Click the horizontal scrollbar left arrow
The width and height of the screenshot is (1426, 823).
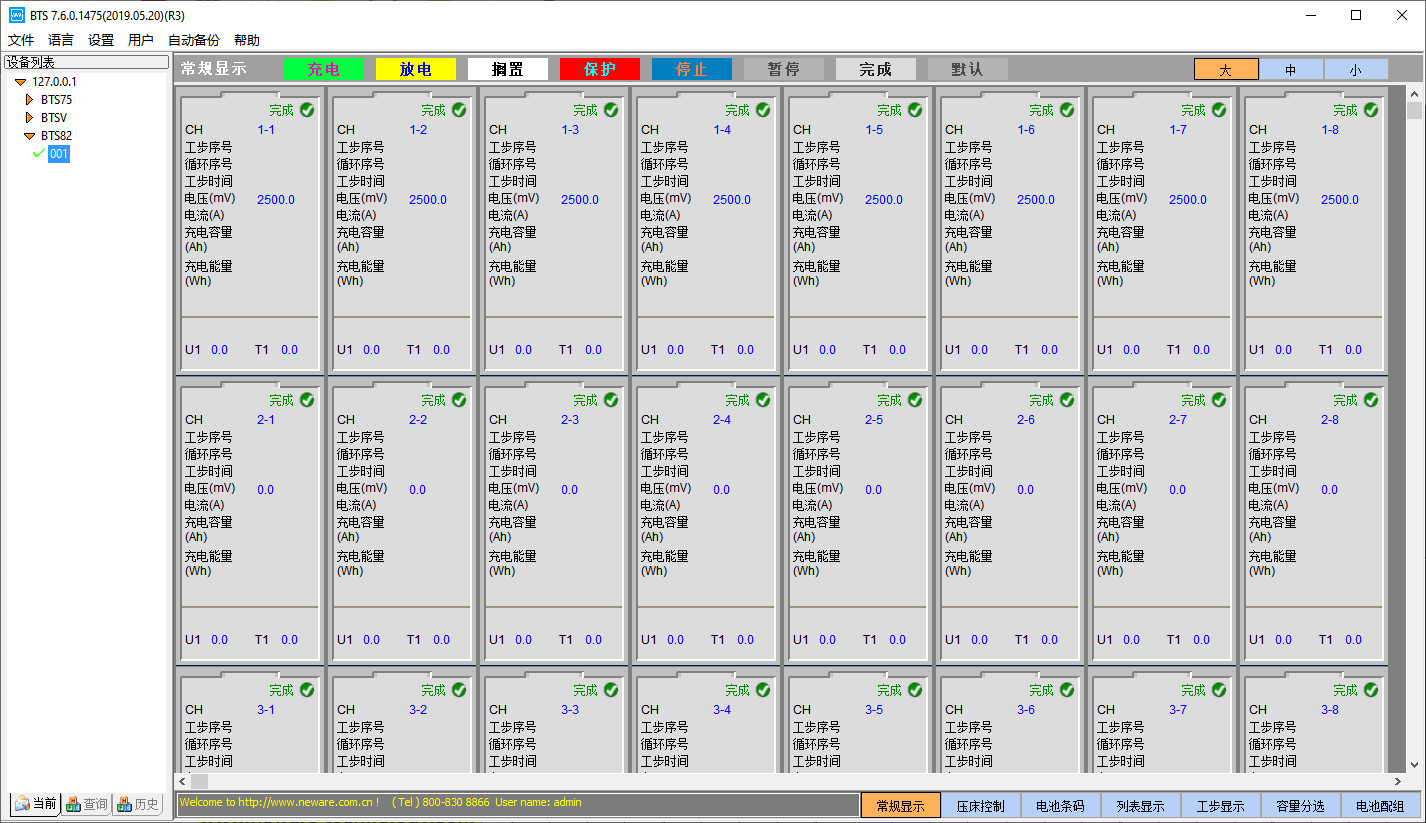tap(183, 781)
